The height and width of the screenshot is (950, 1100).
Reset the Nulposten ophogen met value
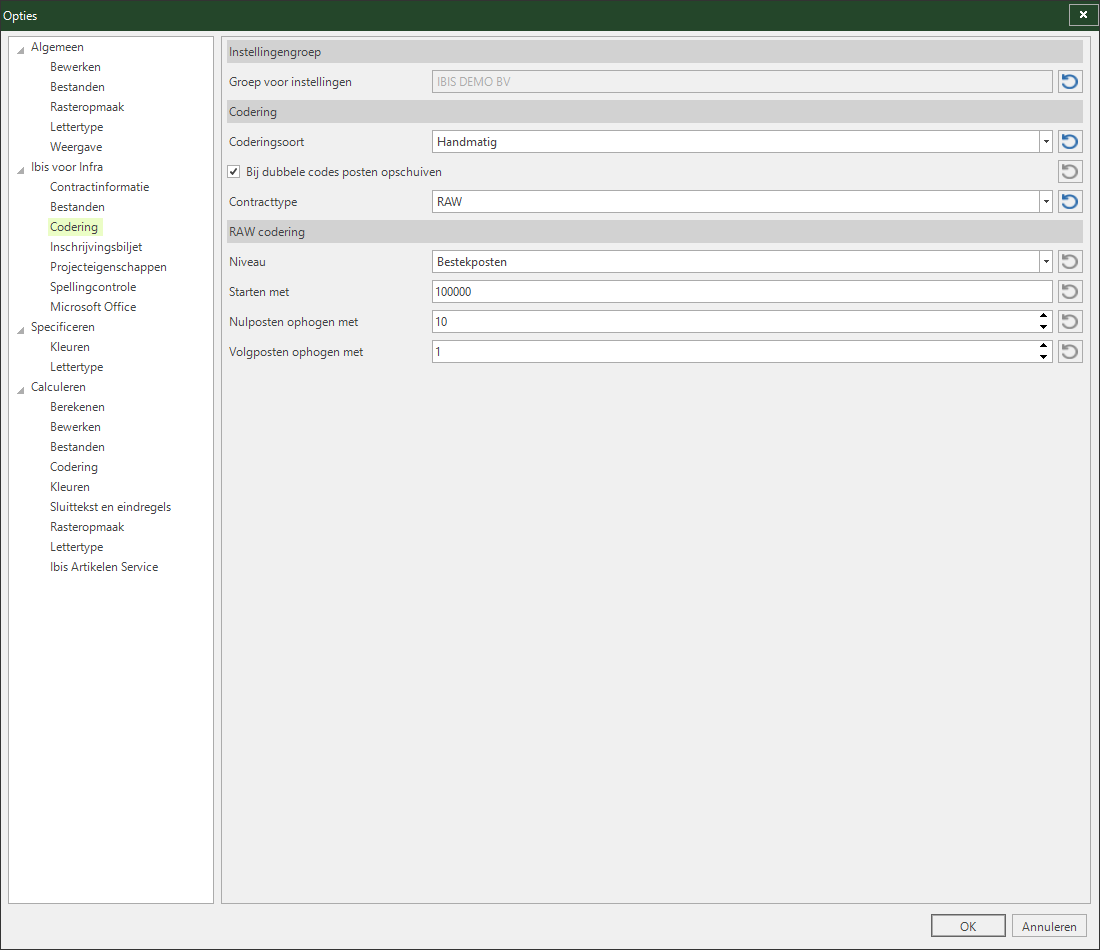[1070, 322]
